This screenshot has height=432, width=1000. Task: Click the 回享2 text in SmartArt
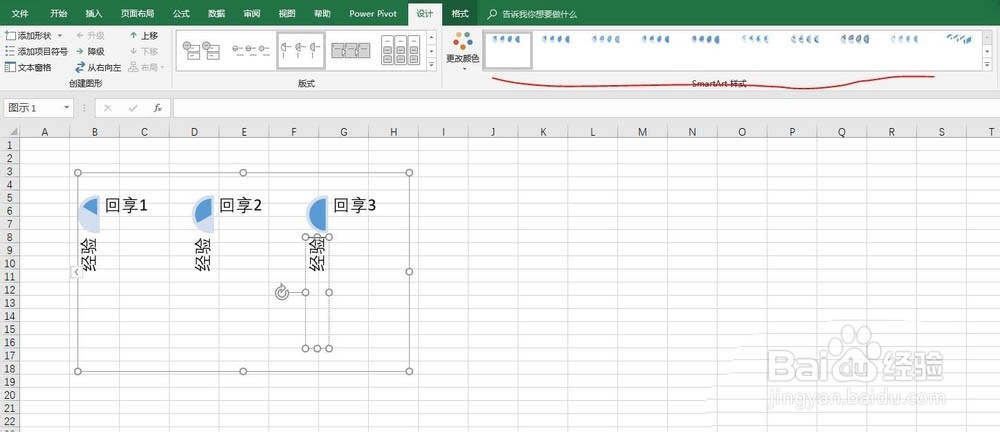(240, 205)
